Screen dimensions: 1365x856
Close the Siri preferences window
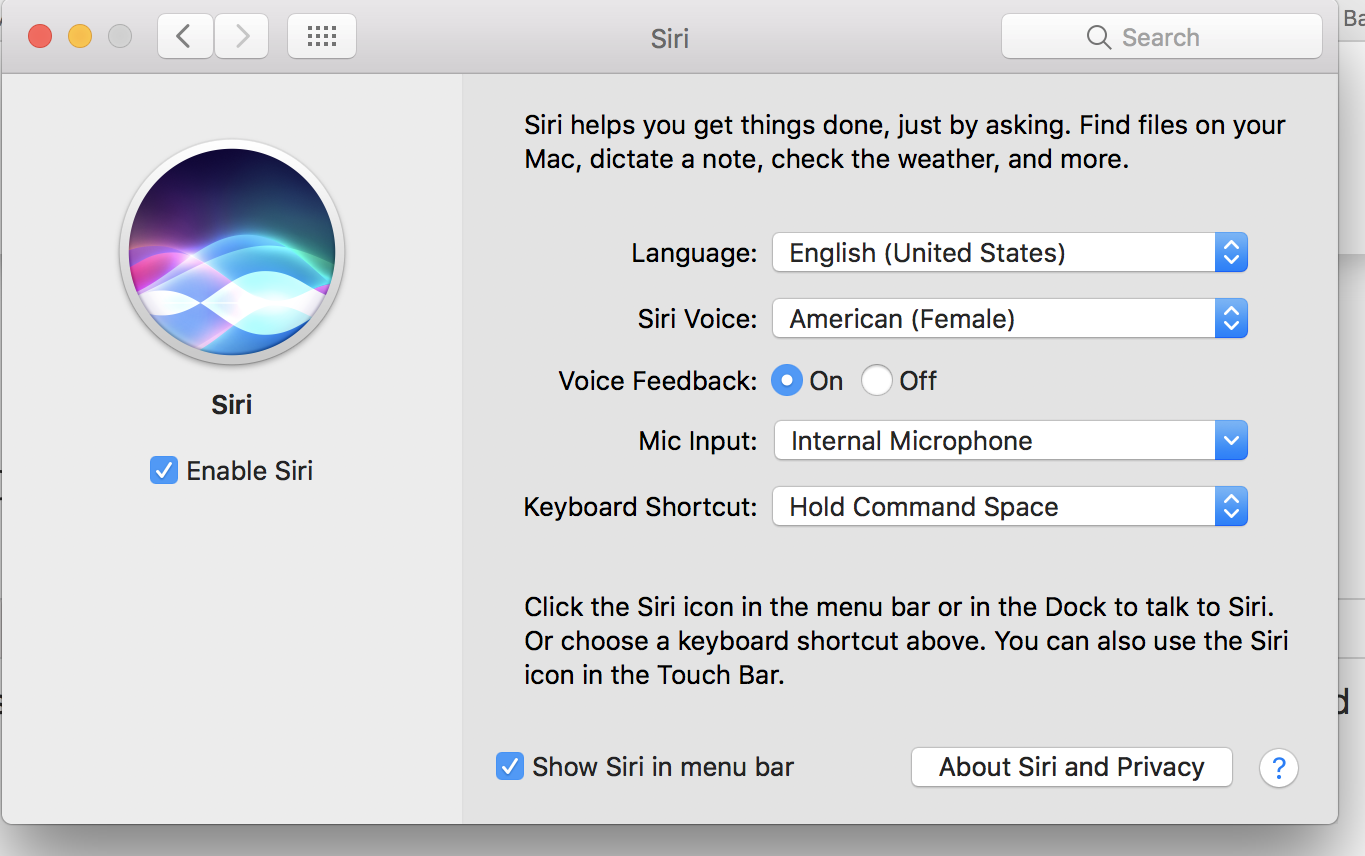[x=40, y=37]
